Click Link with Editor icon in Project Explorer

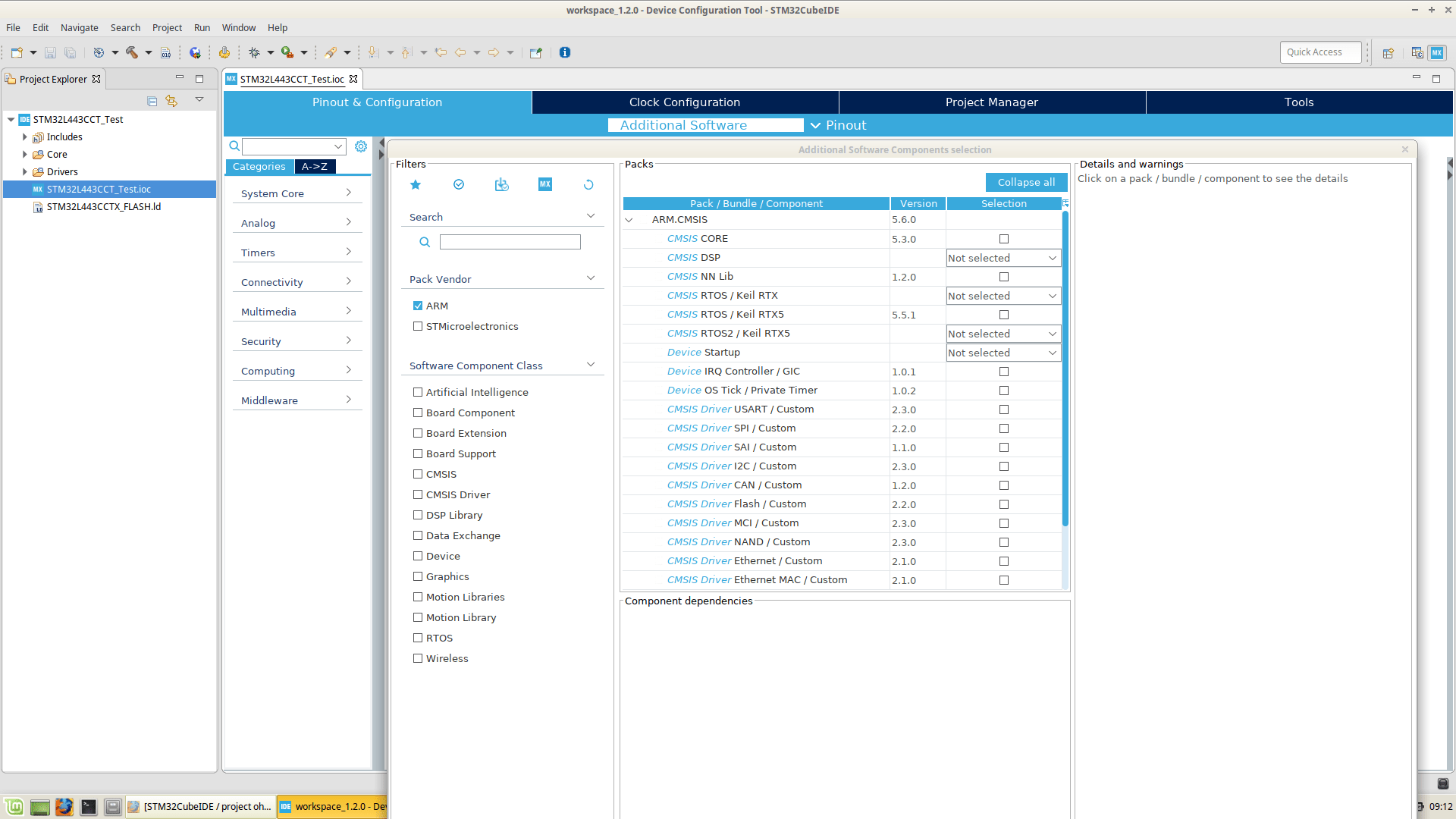click(x=171, y=101)
